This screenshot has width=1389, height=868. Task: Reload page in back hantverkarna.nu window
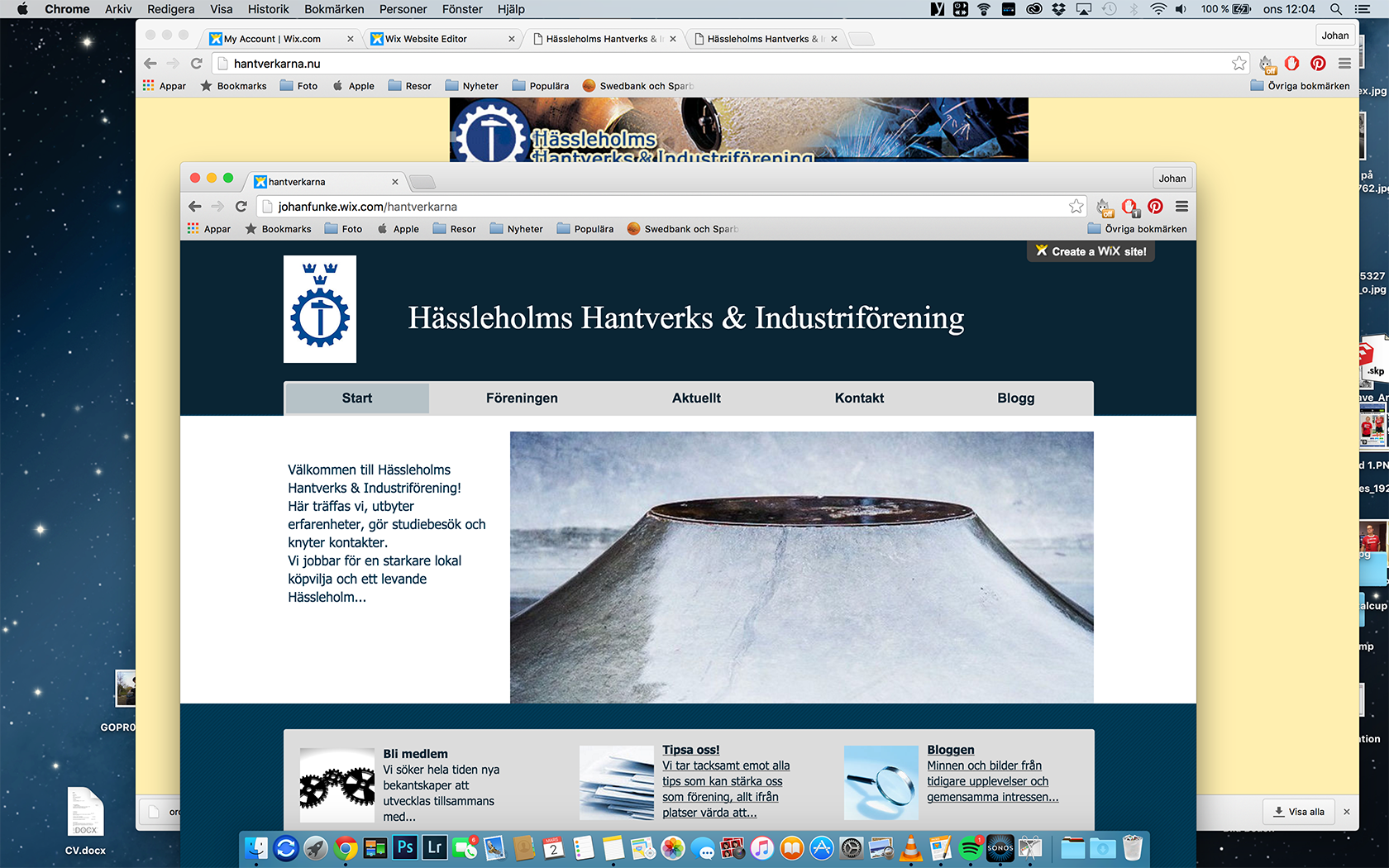pyautogui.click(x=197, y=64)
